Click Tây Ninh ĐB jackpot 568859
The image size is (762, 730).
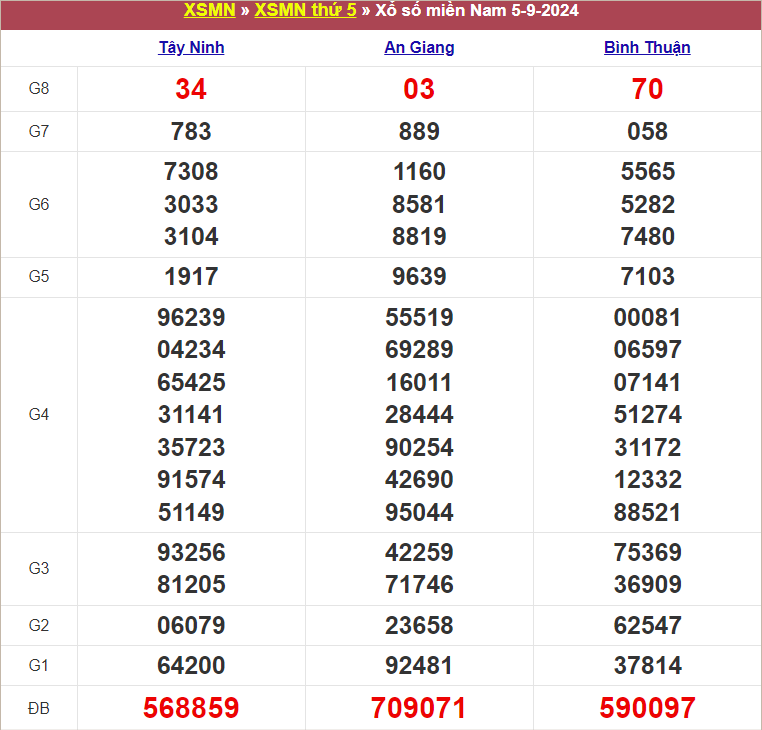pos(191,708)
